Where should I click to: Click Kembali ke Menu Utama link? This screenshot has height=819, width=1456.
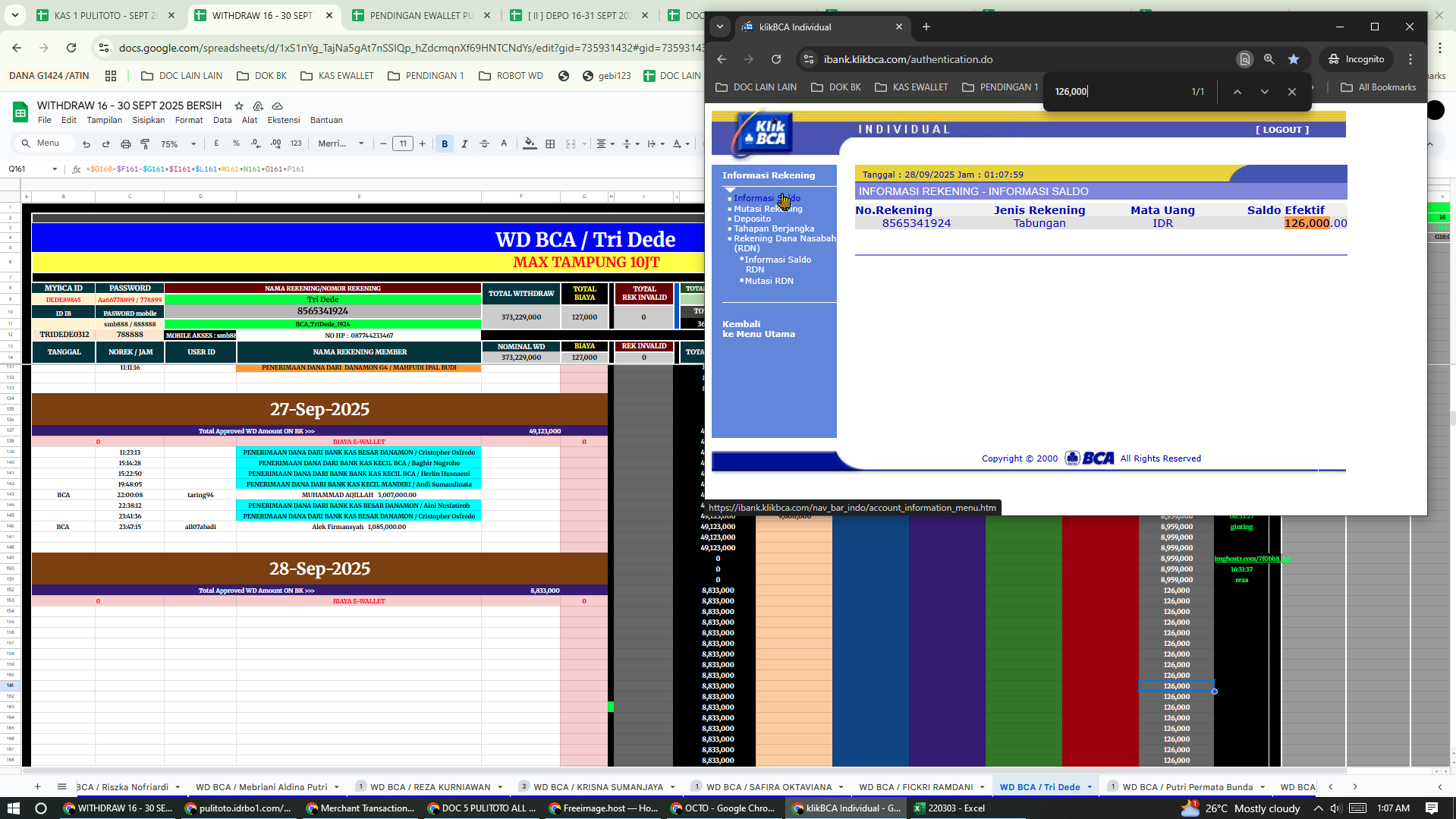click(759, 329)
